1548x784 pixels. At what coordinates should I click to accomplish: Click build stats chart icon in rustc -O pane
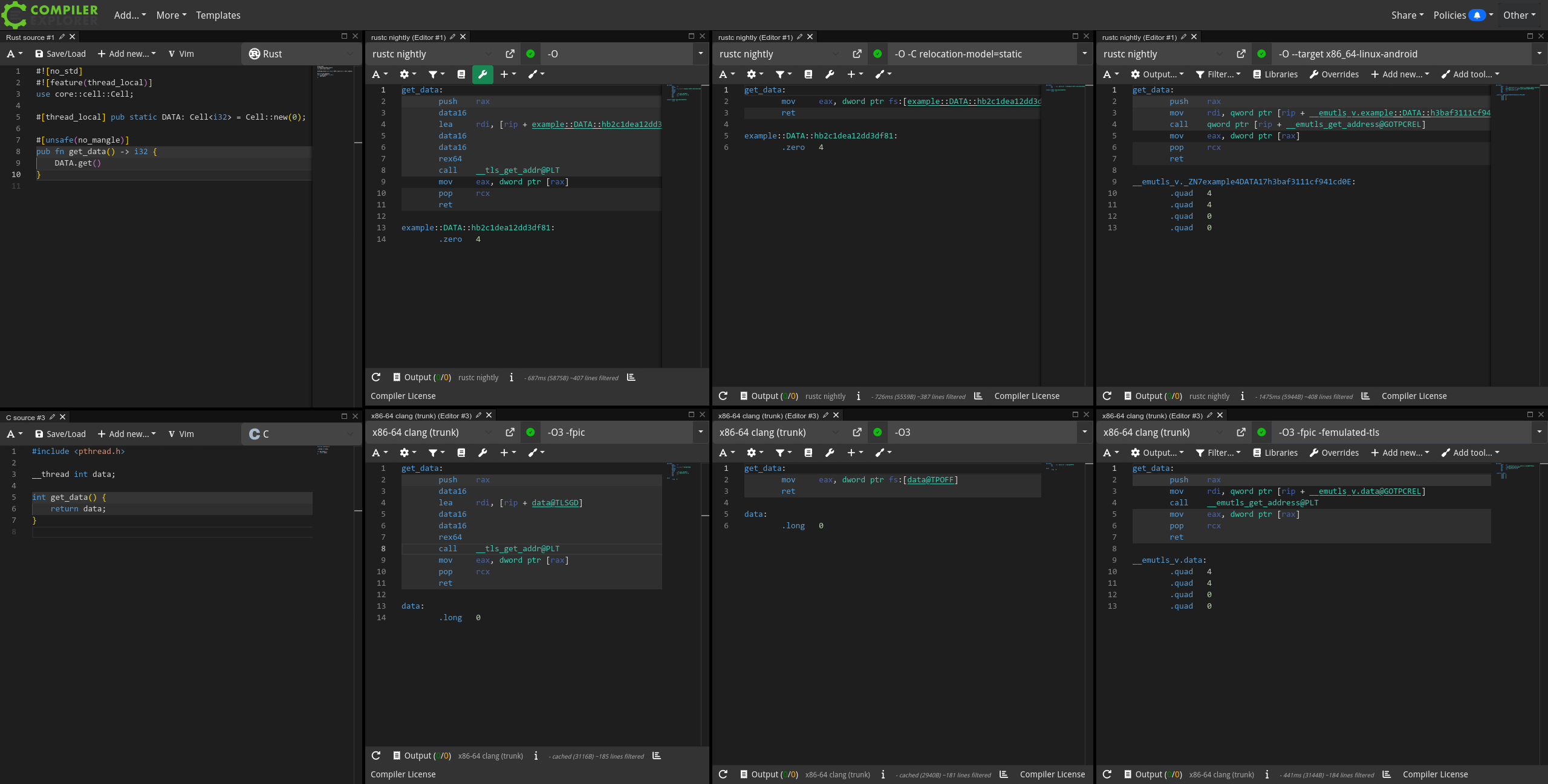pos(631,377)
